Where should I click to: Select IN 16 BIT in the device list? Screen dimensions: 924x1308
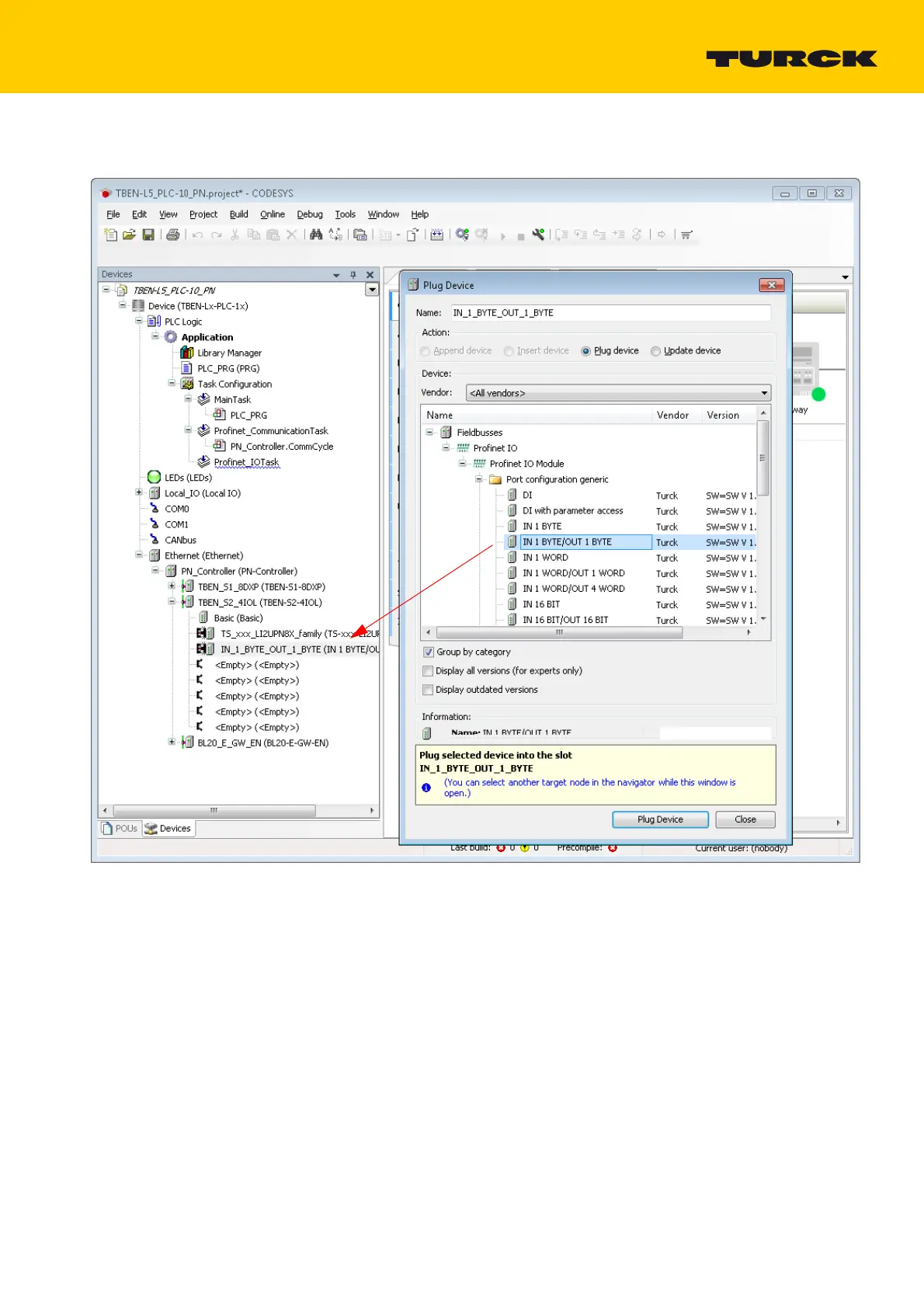coord(541,604)
